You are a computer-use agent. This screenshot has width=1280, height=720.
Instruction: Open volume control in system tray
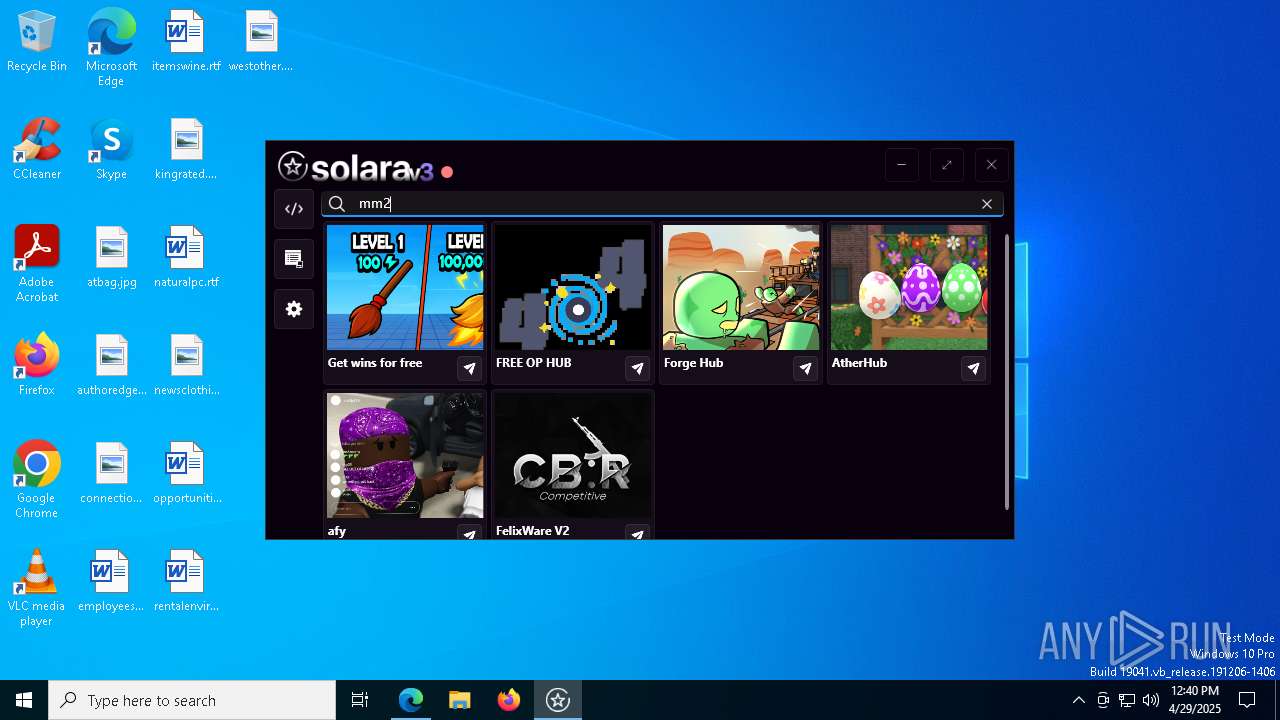(1151, 700)
